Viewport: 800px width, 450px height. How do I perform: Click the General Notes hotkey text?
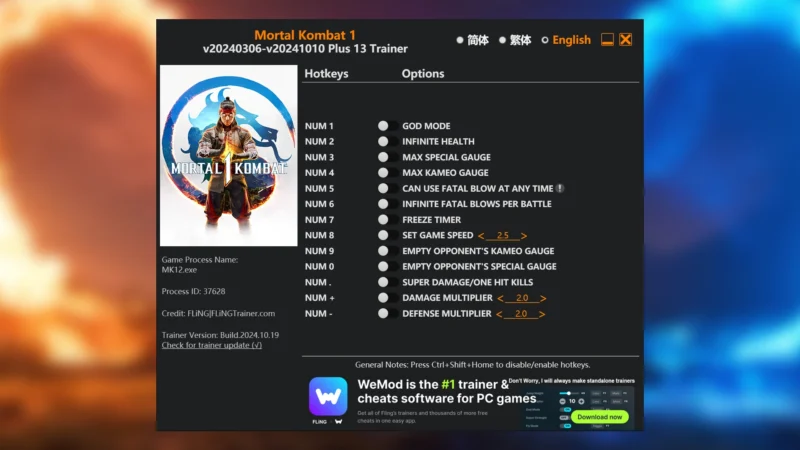tap(472, 365)
